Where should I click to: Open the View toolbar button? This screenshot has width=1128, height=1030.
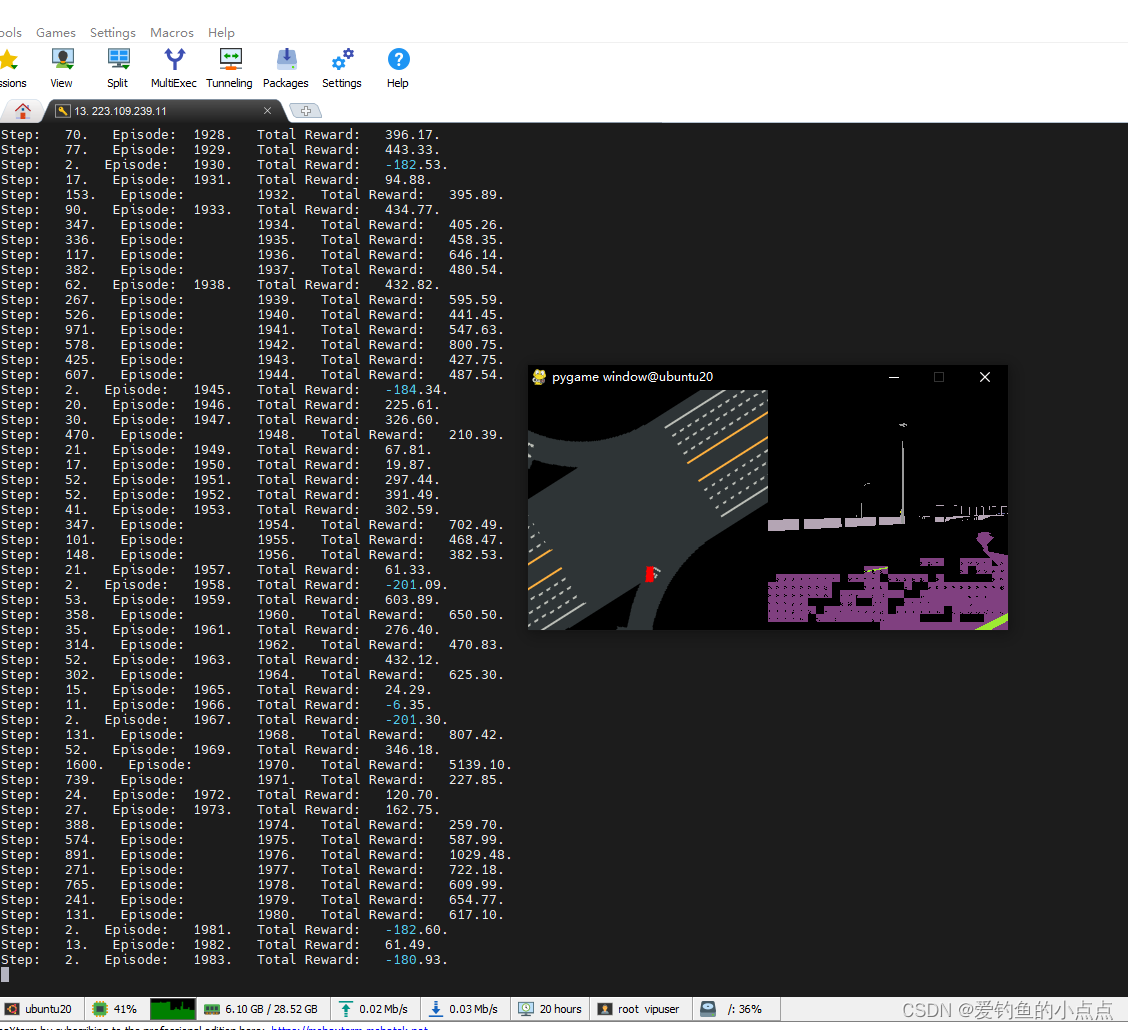(x=62, y=68)
